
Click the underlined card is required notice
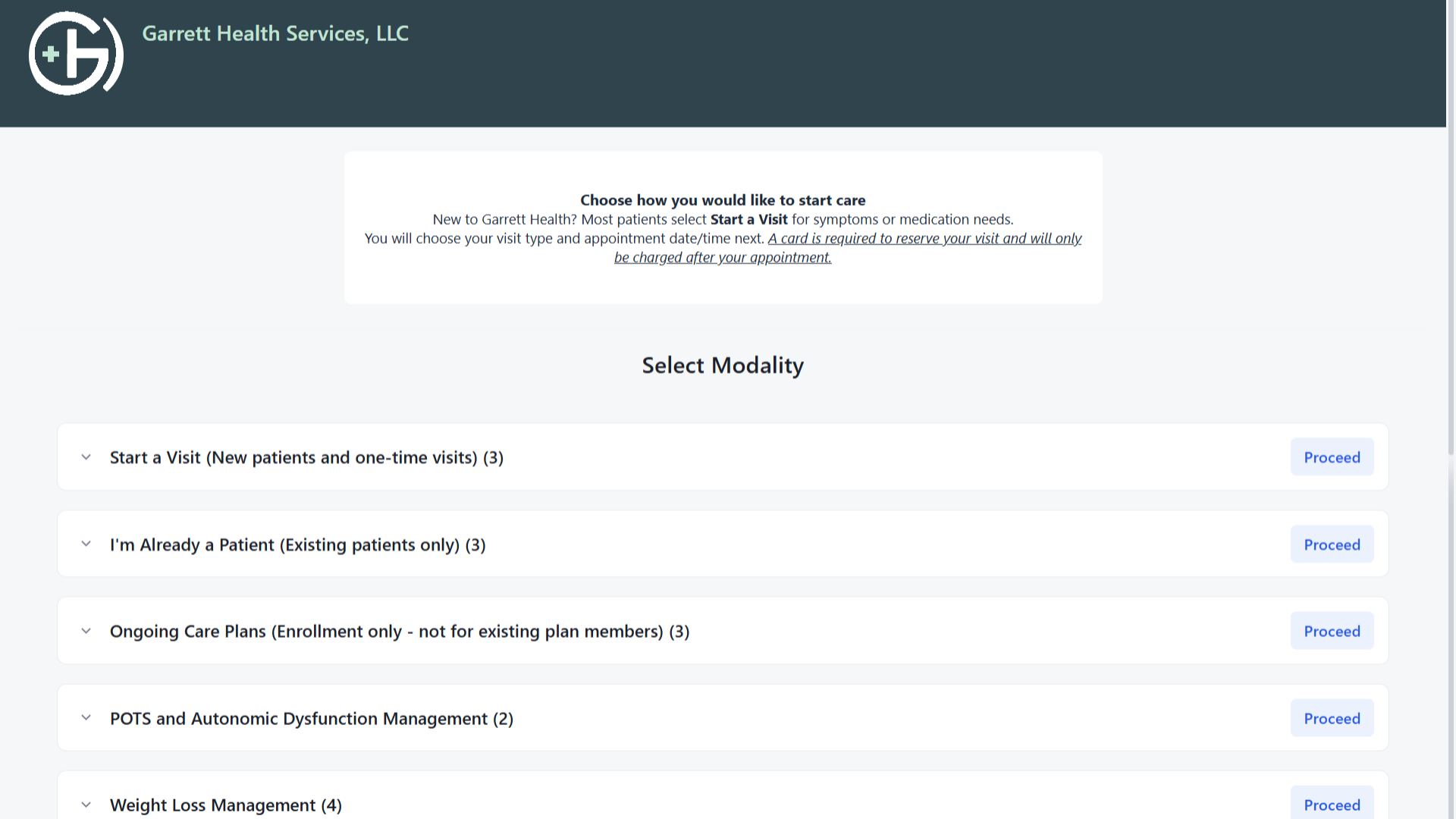pyautogui.click(x=848, y=248)
